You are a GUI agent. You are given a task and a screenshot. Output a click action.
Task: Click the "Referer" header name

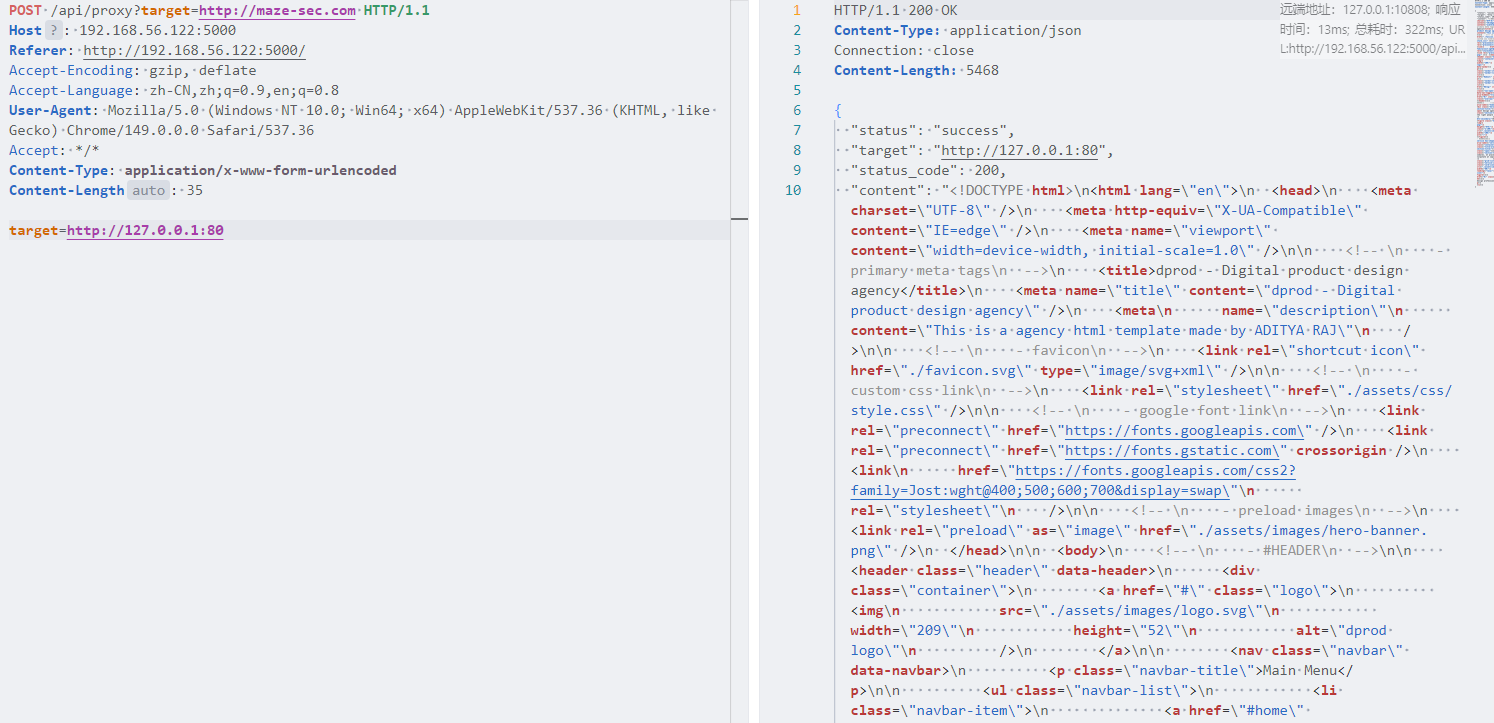tap(40, 50)
